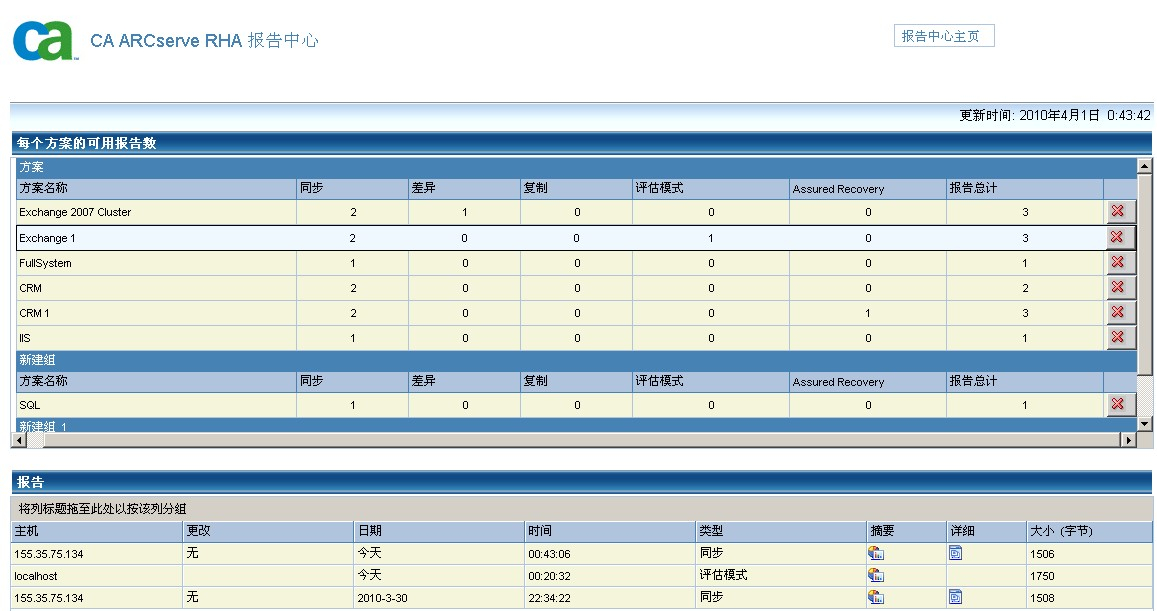Select the SQL scenario name

pyautogui.click(x=30, y=406)
